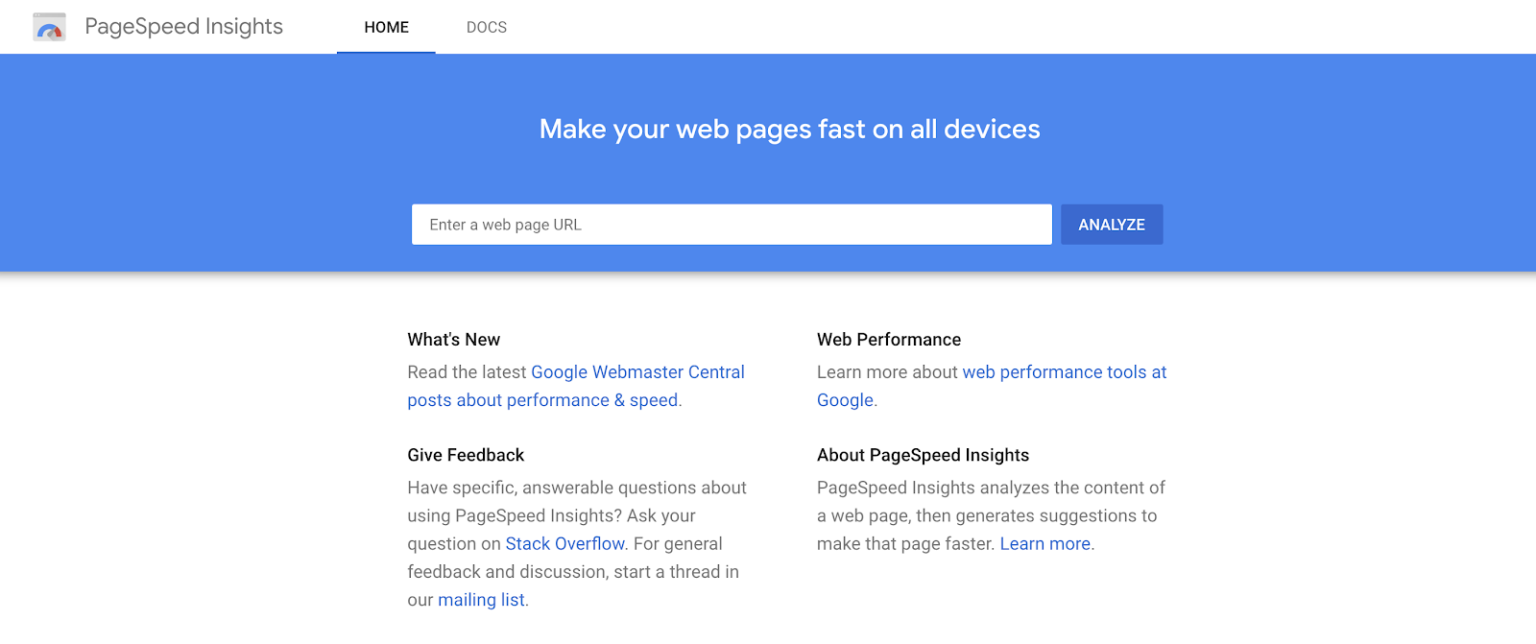
Task: Navigate home using the HOME nav item
Action: pyautogui.click(x=386, y=27)
